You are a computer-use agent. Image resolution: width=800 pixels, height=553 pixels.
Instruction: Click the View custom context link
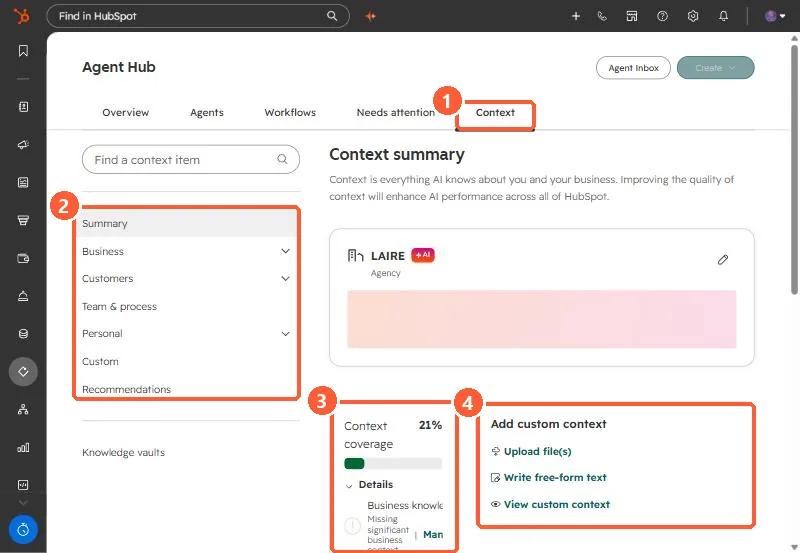[557, 505]
